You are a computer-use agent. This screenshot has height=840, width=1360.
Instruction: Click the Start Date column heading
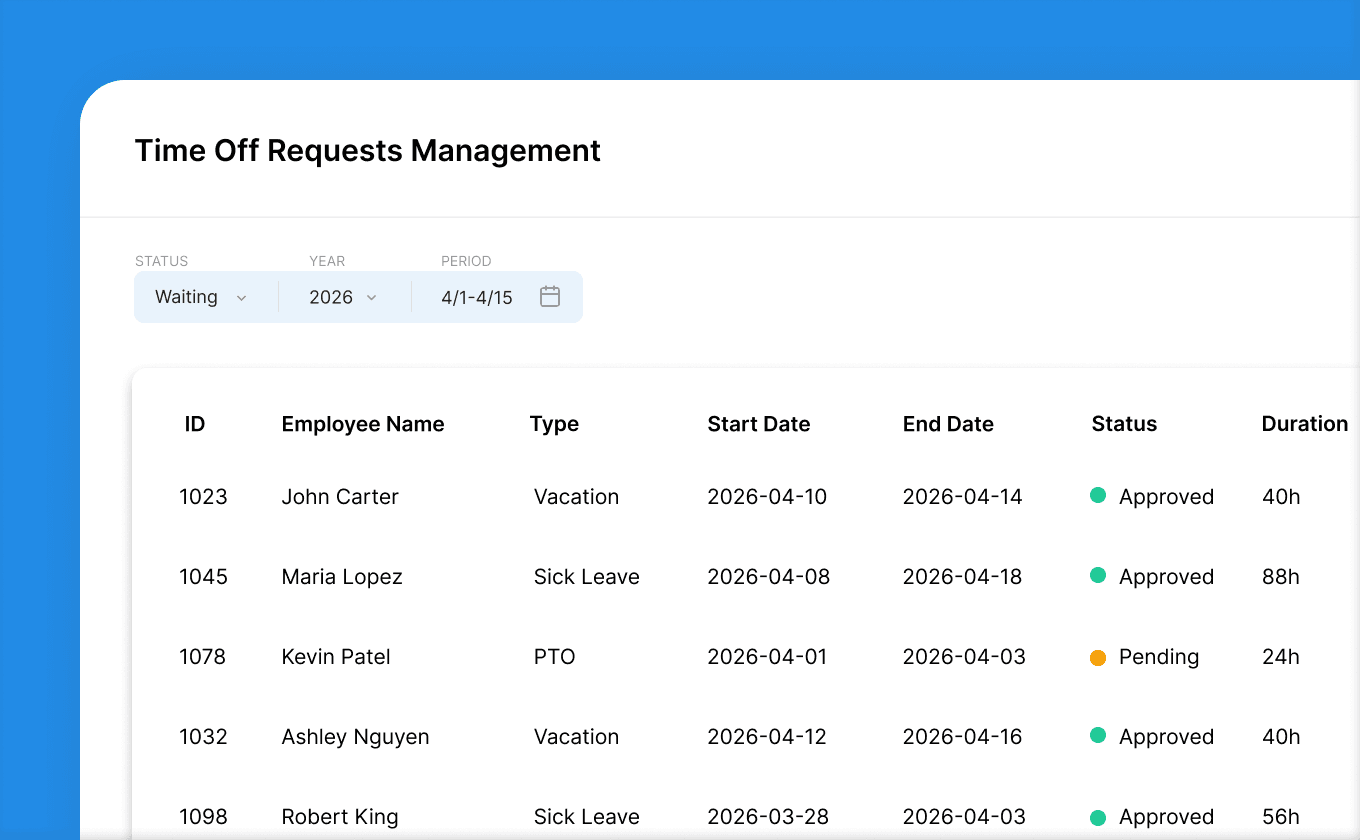[758, 424]
